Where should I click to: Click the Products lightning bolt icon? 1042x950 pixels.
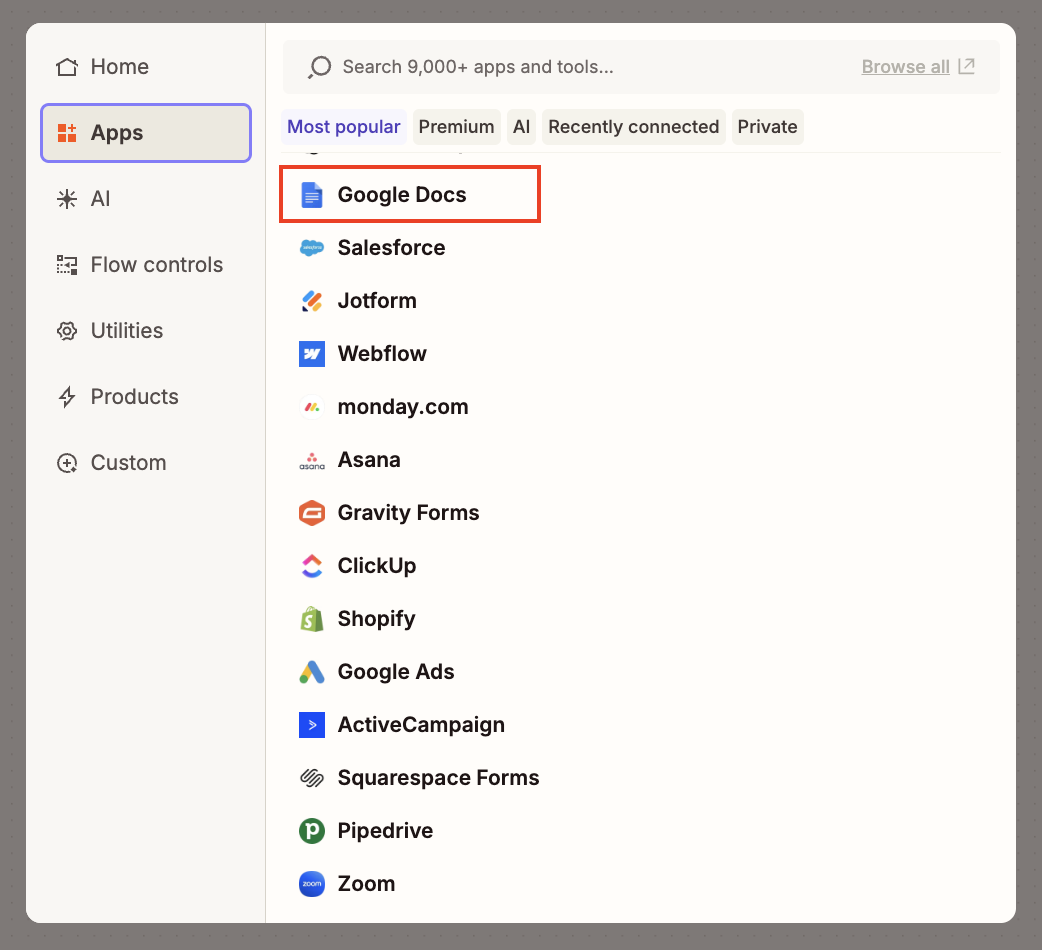[x=67, y=397]
